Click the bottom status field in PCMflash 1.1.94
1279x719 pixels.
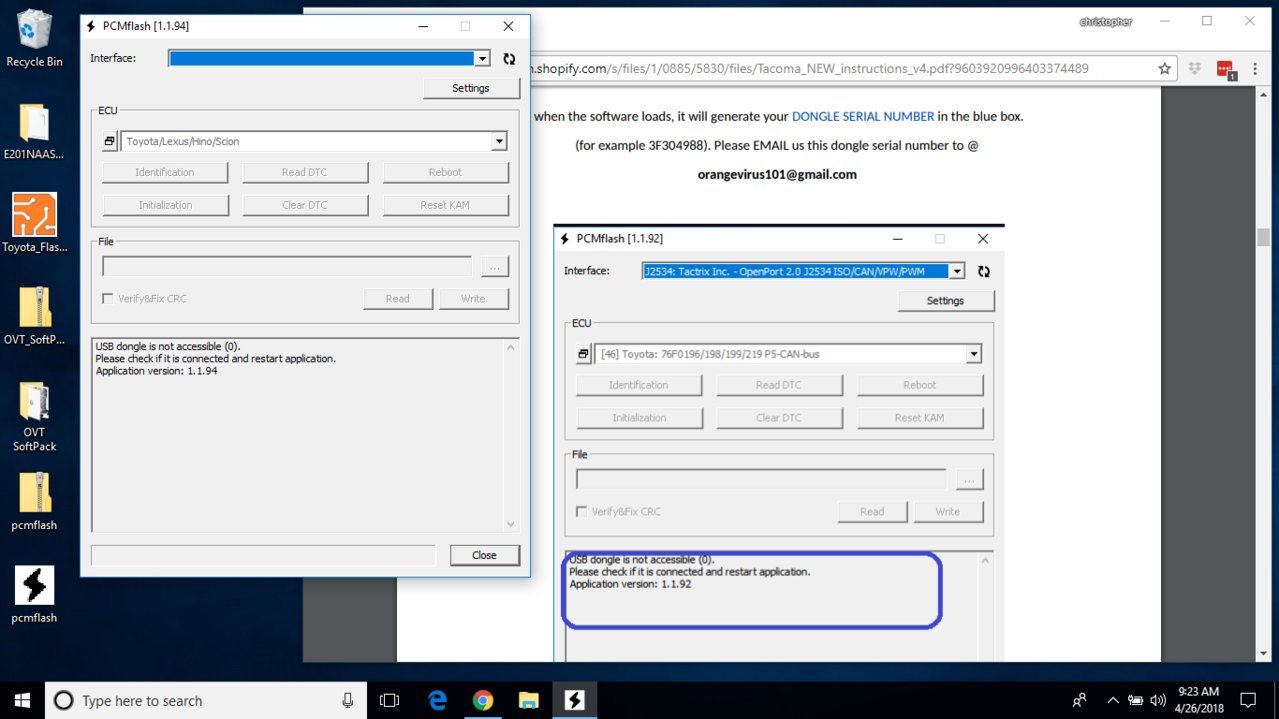coord(264,555)
